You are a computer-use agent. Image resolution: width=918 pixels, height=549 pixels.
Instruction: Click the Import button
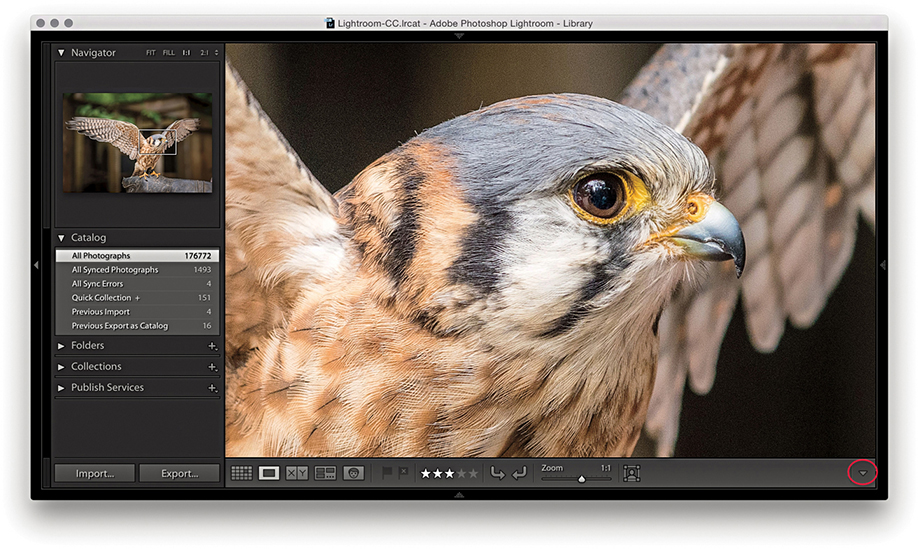tap(94, 473)
